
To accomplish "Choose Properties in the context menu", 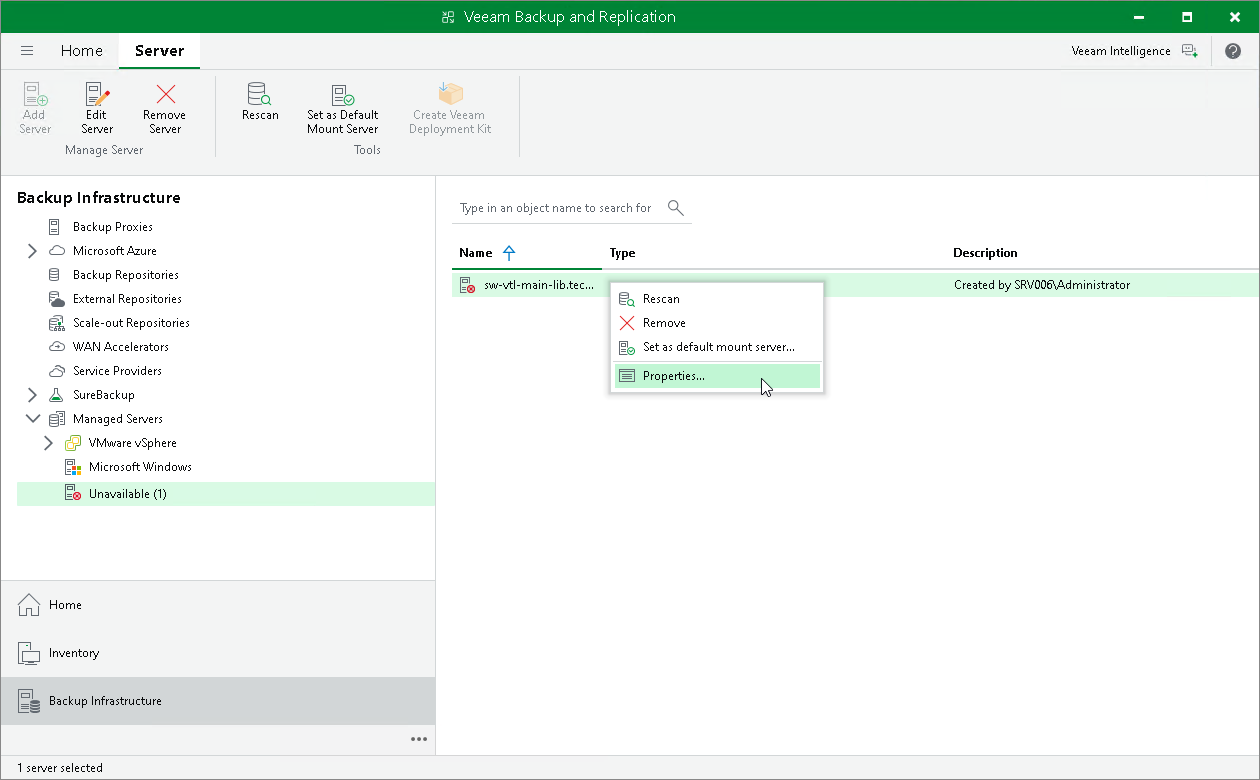I will pyautogui.click(x=717, y=376).
